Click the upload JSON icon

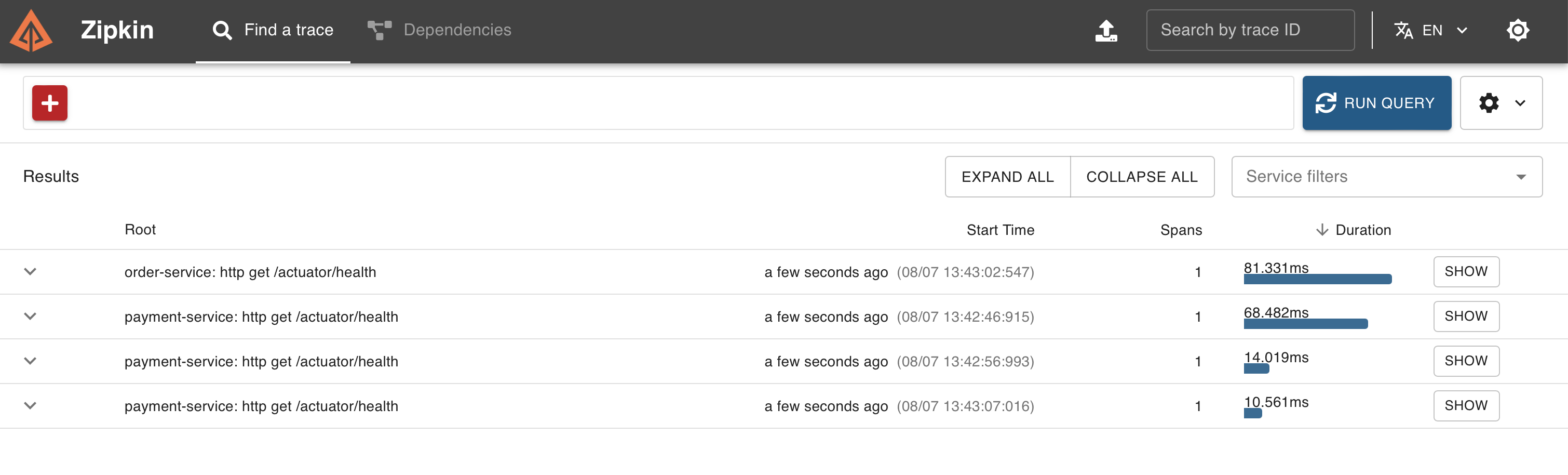click(x=1106, y=31)
